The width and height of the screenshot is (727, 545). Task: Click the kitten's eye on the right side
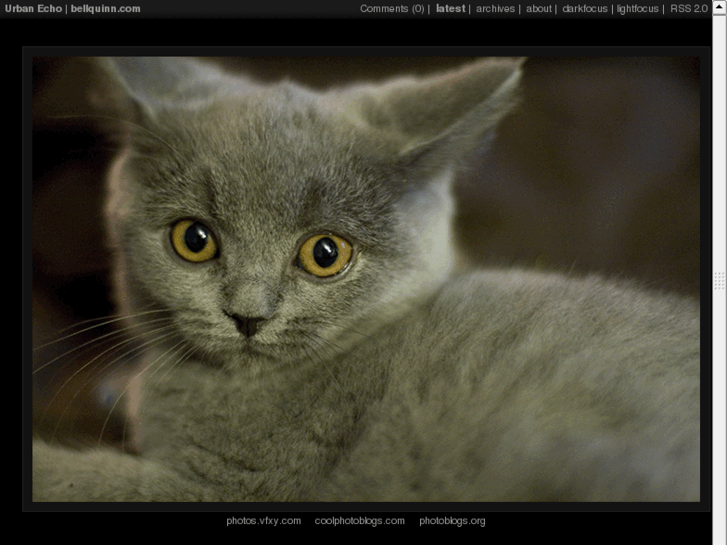[x=325, y=255]
